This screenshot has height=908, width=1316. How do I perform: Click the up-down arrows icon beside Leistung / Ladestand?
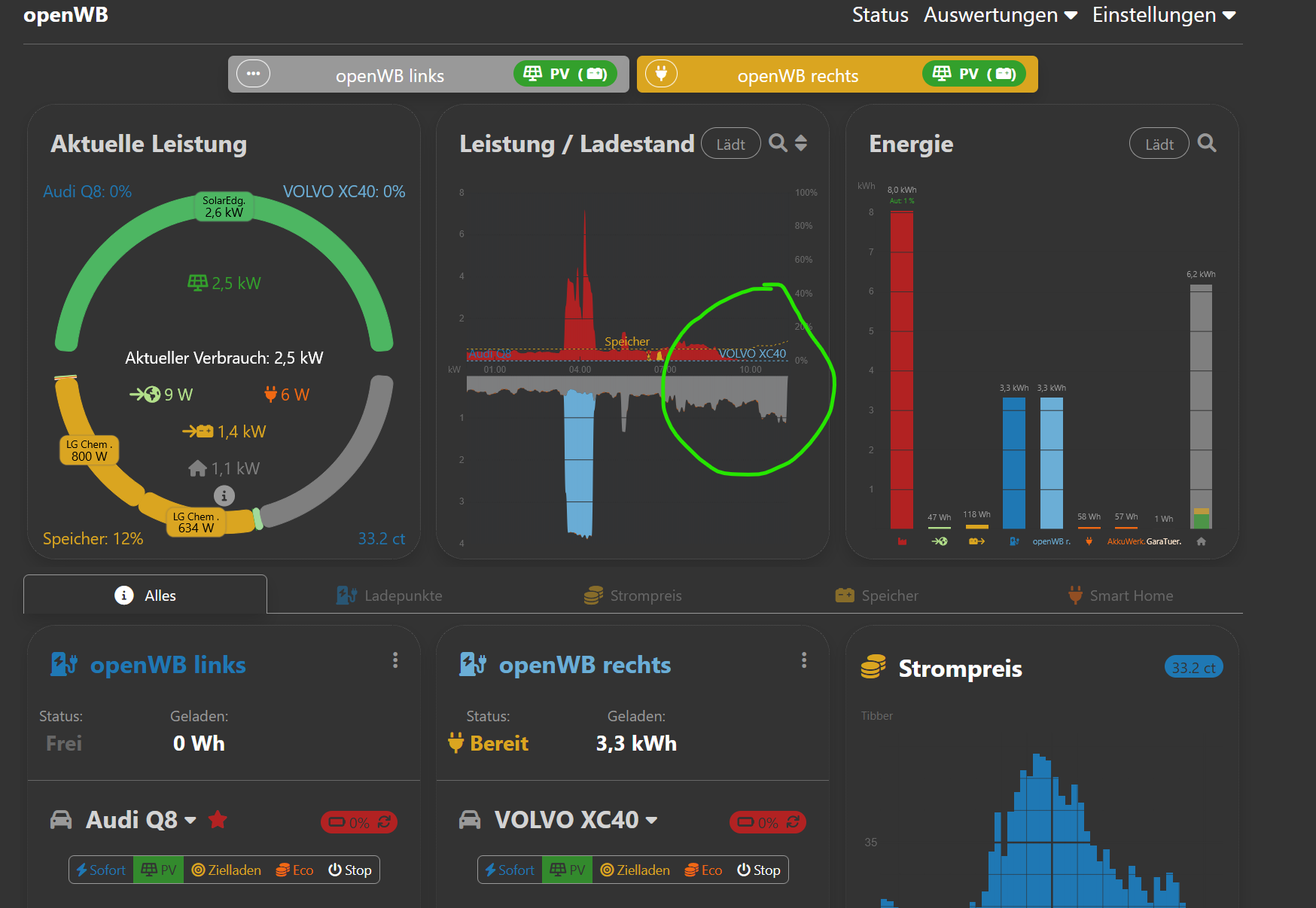801,143
